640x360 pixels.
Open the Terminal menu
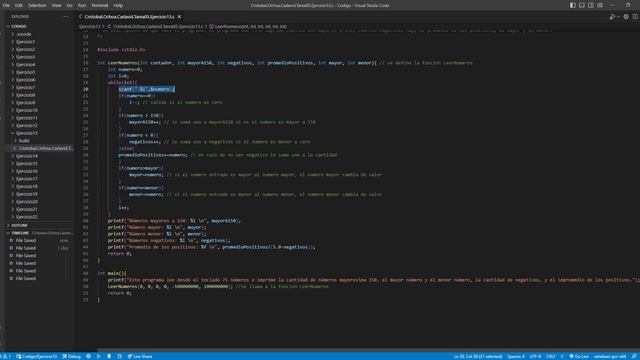[x=100, y=5]
